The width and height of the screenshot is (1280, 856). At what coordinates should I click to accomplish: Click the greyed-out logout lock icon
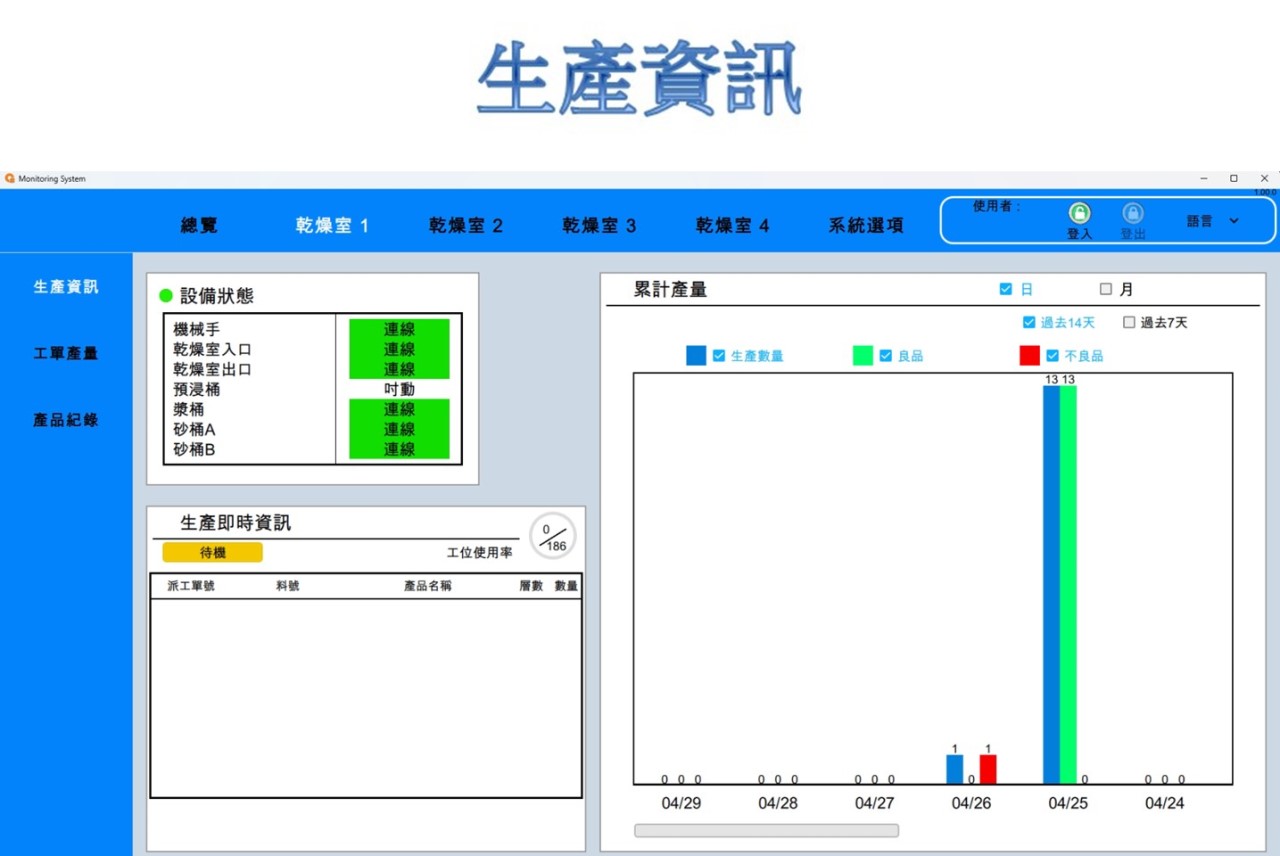pos(1132,213)
